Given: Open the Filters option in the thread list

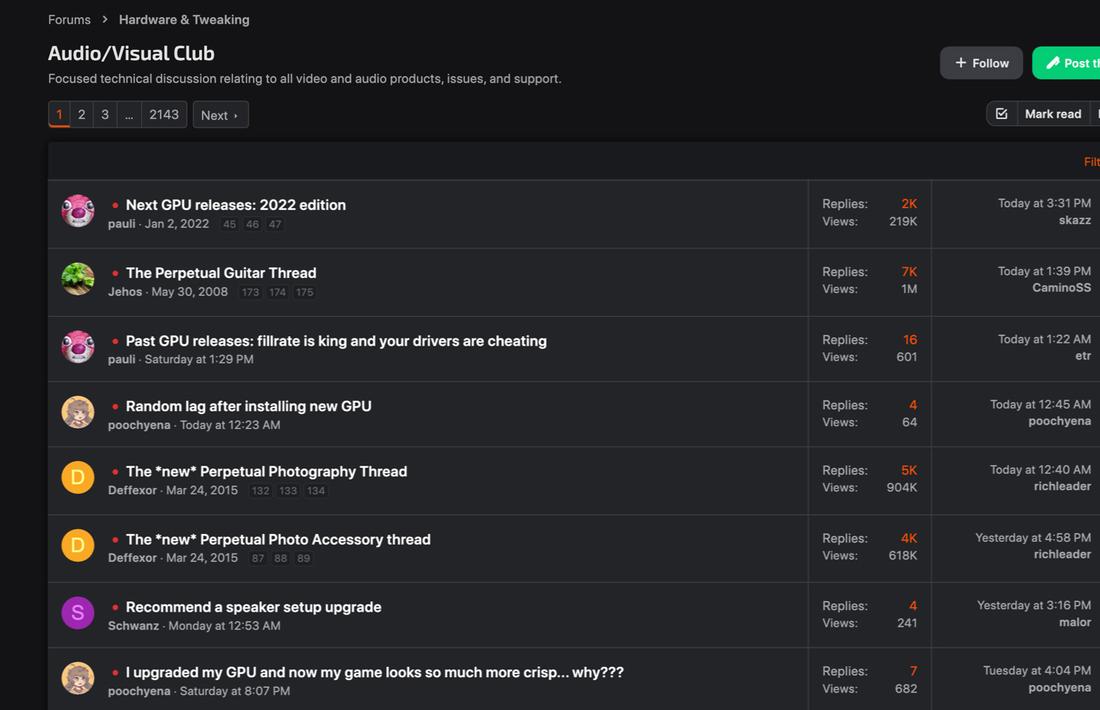Looking at the screenshot, I should coord(1091,162).
